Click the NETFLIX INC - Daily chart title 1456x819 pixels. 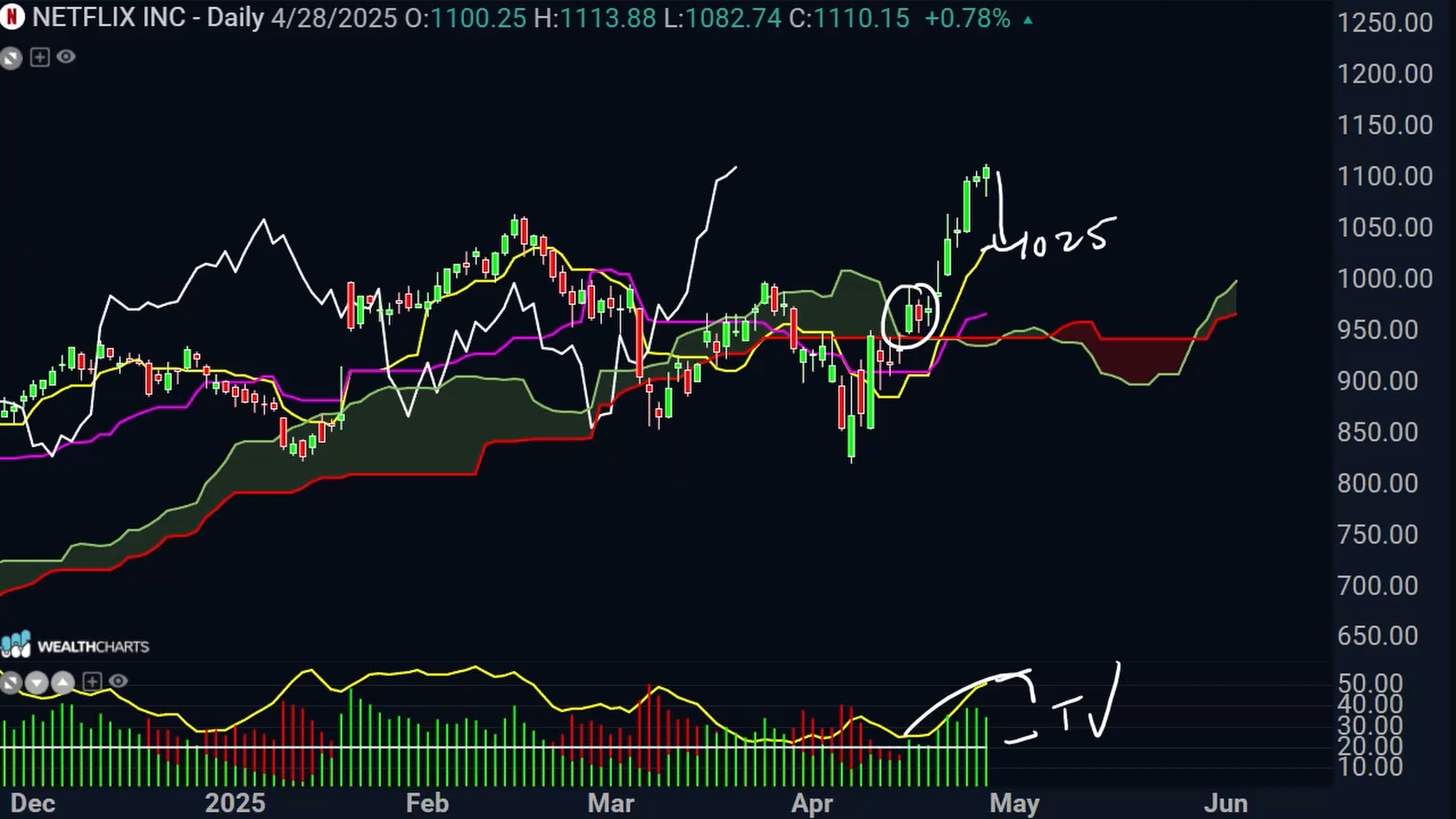click(149, 17)
